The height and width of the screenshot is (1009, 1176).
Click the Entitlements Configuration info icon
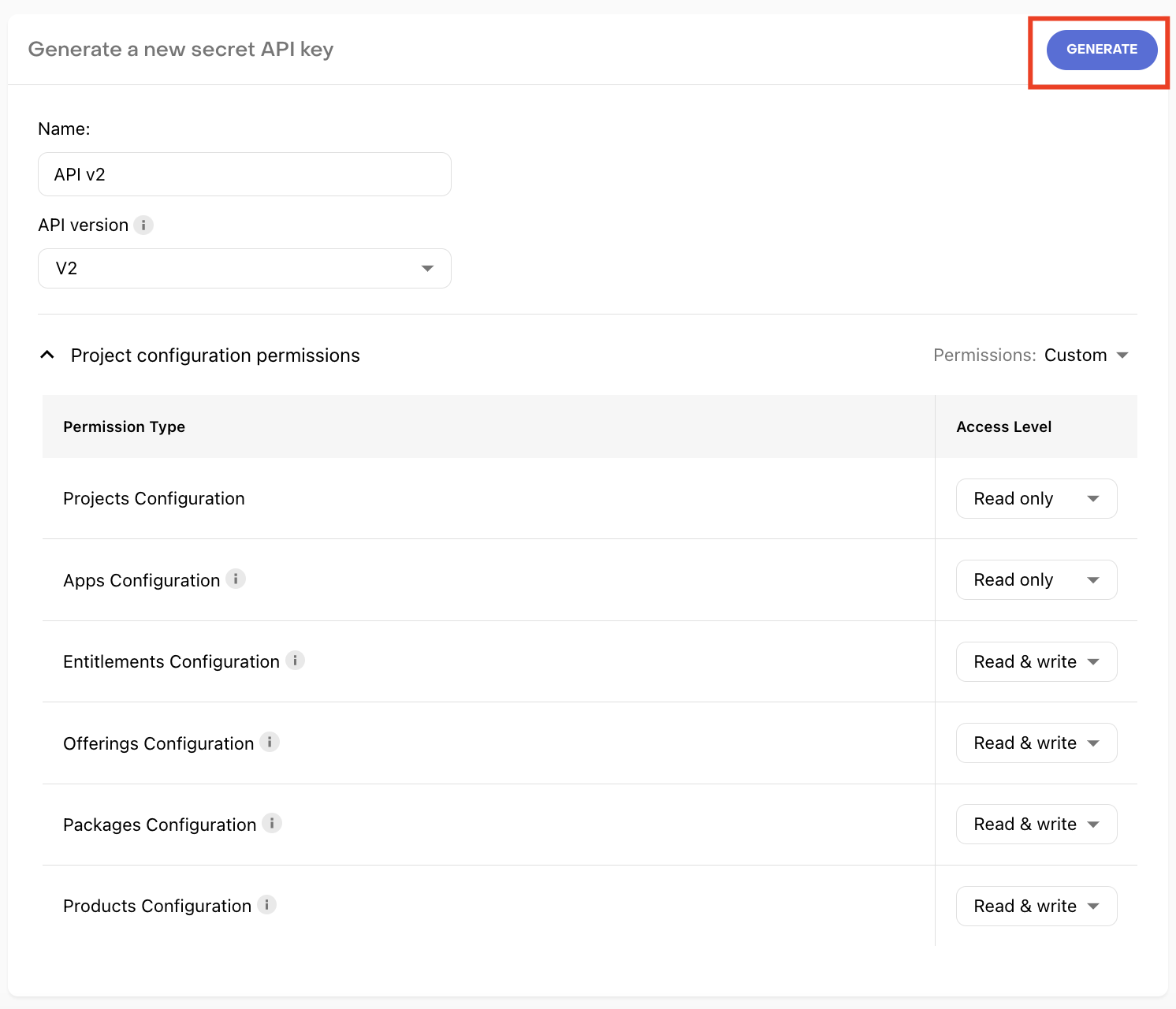(x=295, y=660)
